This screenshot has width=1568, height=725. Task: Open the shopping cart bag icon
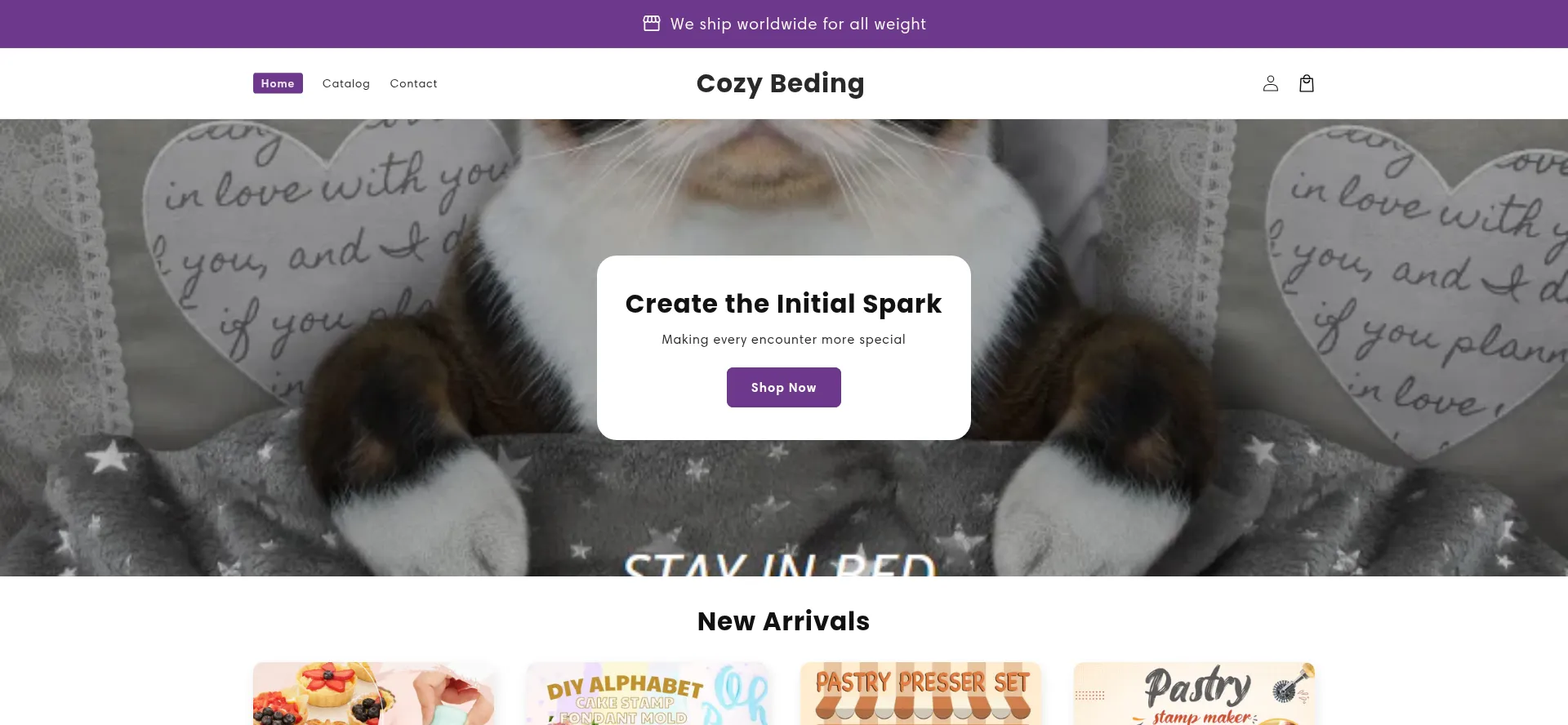[x=1306, y=83]
